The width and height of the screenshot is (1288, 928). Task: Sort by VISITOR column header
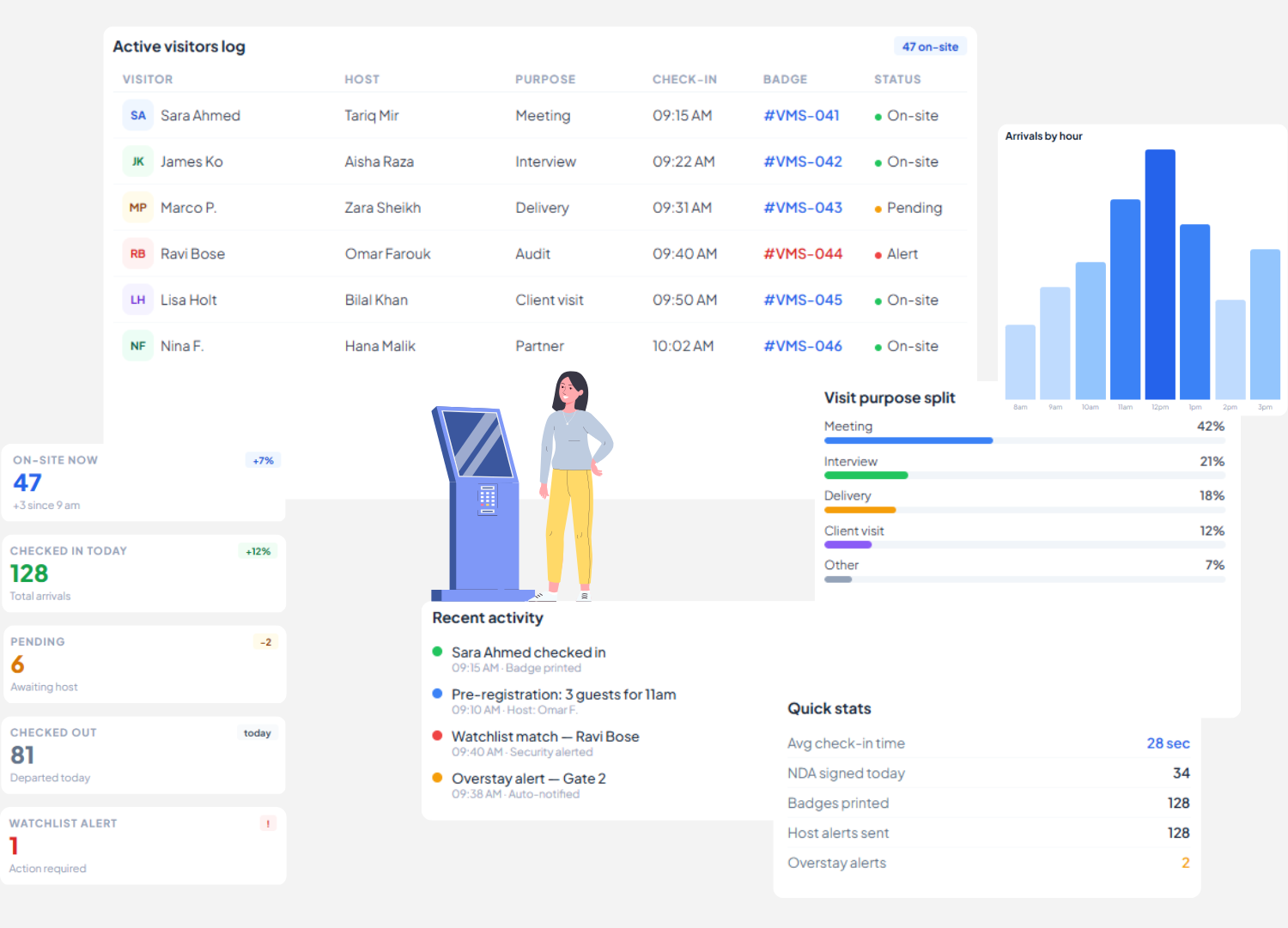pos(148,79)
